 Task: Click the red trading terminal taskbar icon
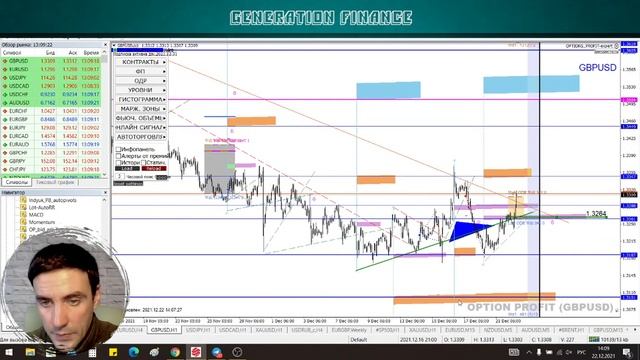pyautogui.click(x=196, y=352)
